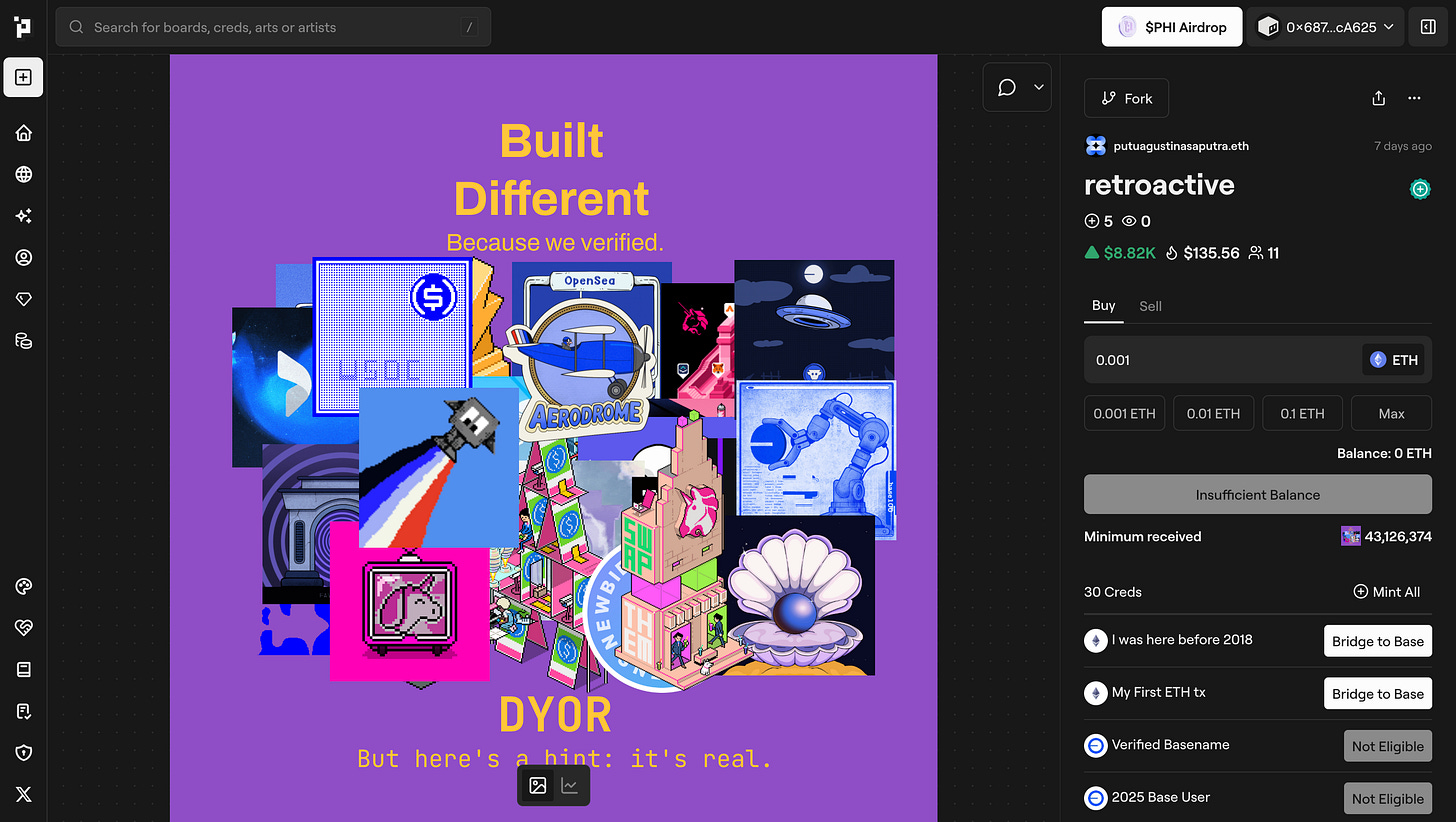The width and height of the screenshot is (1456, 822).
Task: Click the 'retroactive' board title
Action: [1159, 185]
